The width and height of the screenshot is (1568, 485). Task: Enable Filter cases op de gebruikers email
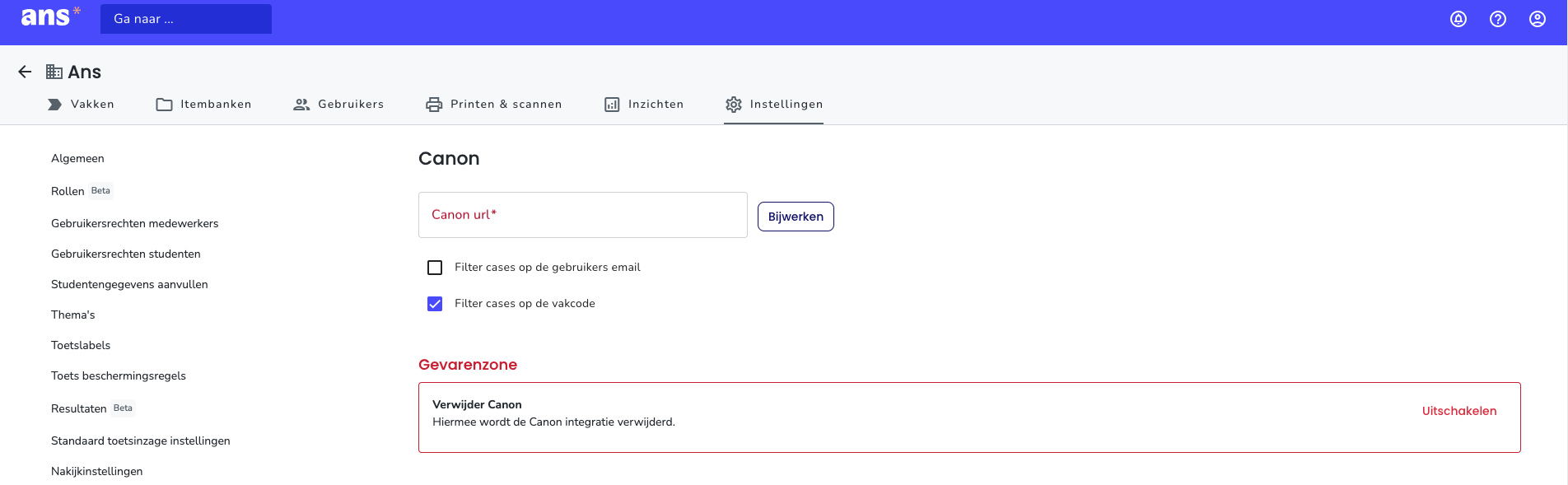pos(435,268)
